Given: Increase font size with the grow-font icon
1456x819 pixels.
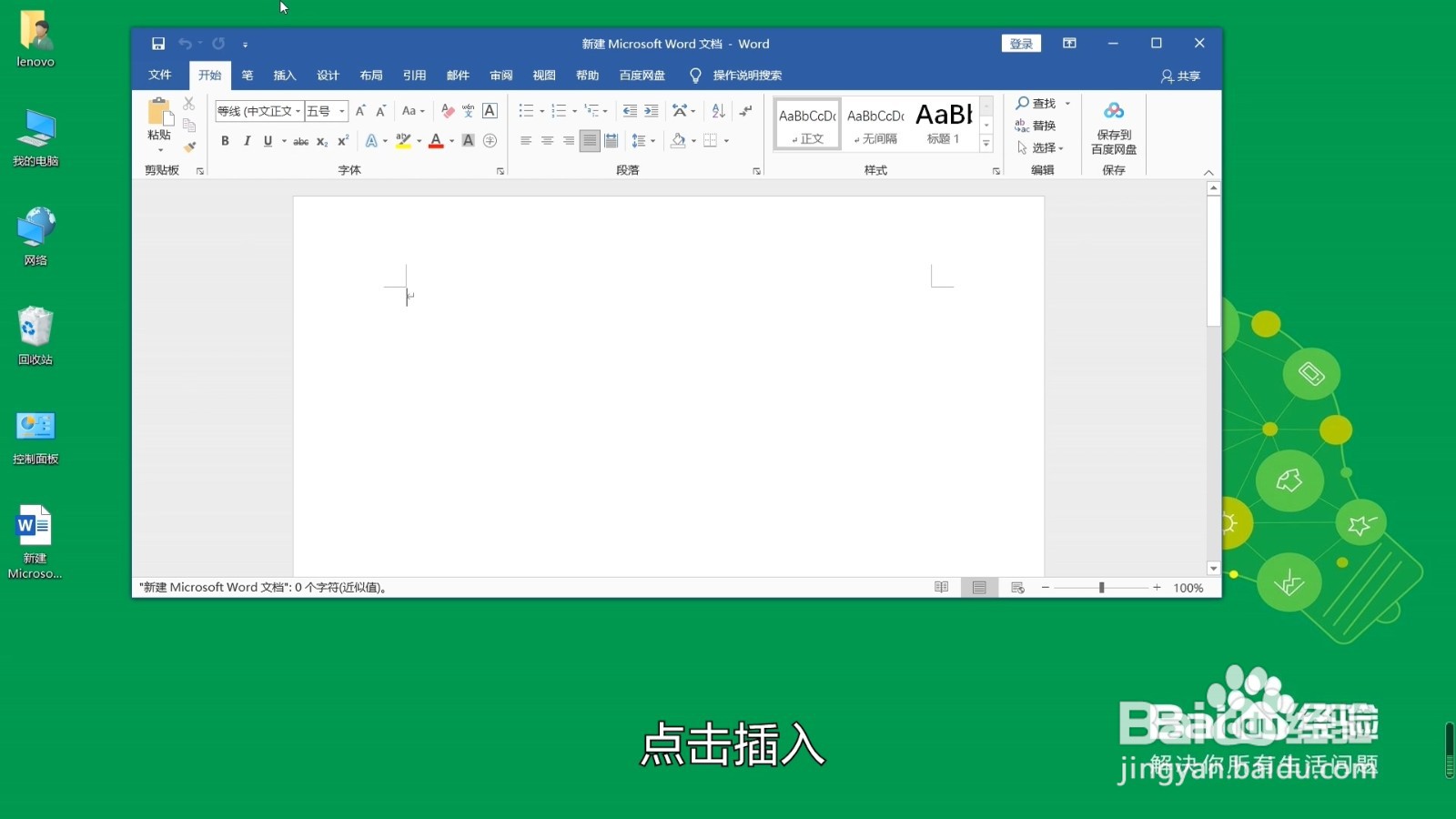Looking at the screenshot, I should 360,111.
